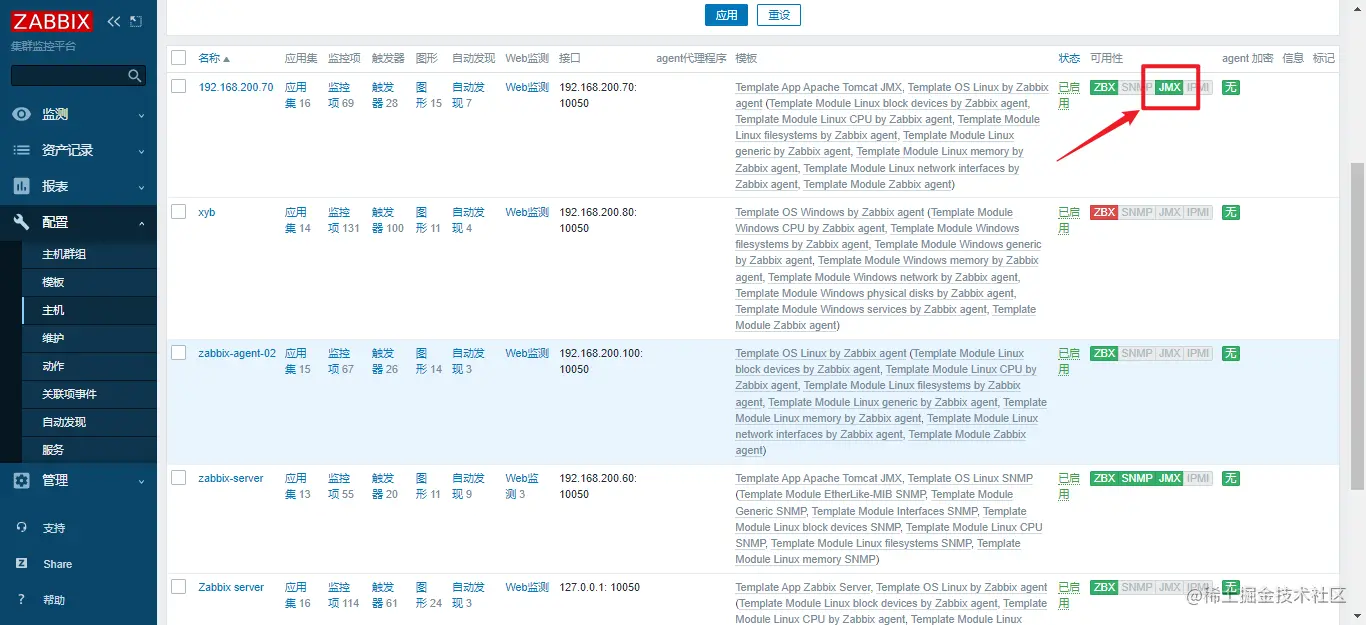Open 触发器 100 for xyb

coord(388,220)
